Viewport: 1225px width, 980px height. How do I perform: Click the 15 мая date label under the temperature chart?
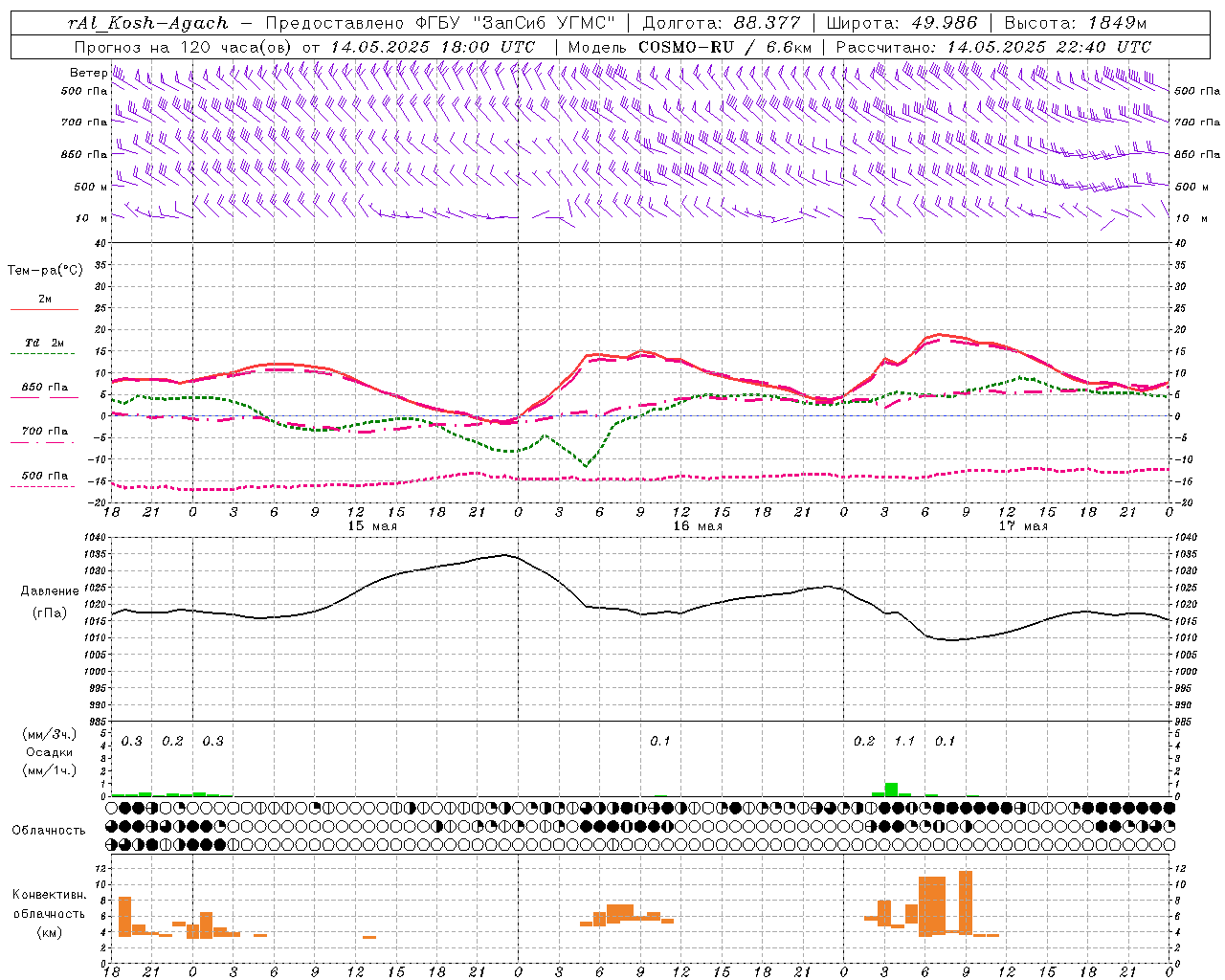371,526
